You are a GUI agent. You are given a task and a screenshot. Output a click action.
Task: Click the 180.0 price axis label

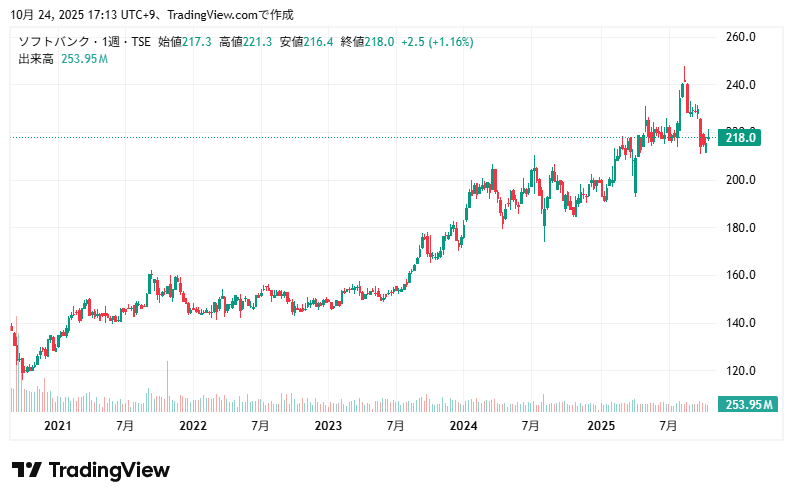point(739,228)
